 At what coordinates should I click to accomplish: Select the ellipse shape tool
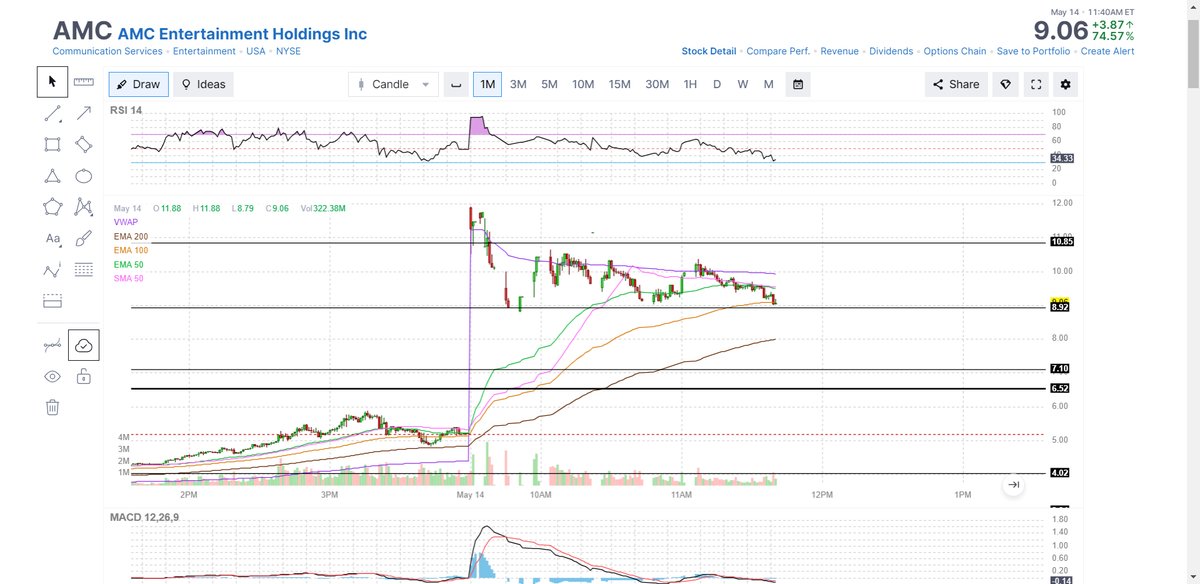pyautogui.click(x=83, y=176)
